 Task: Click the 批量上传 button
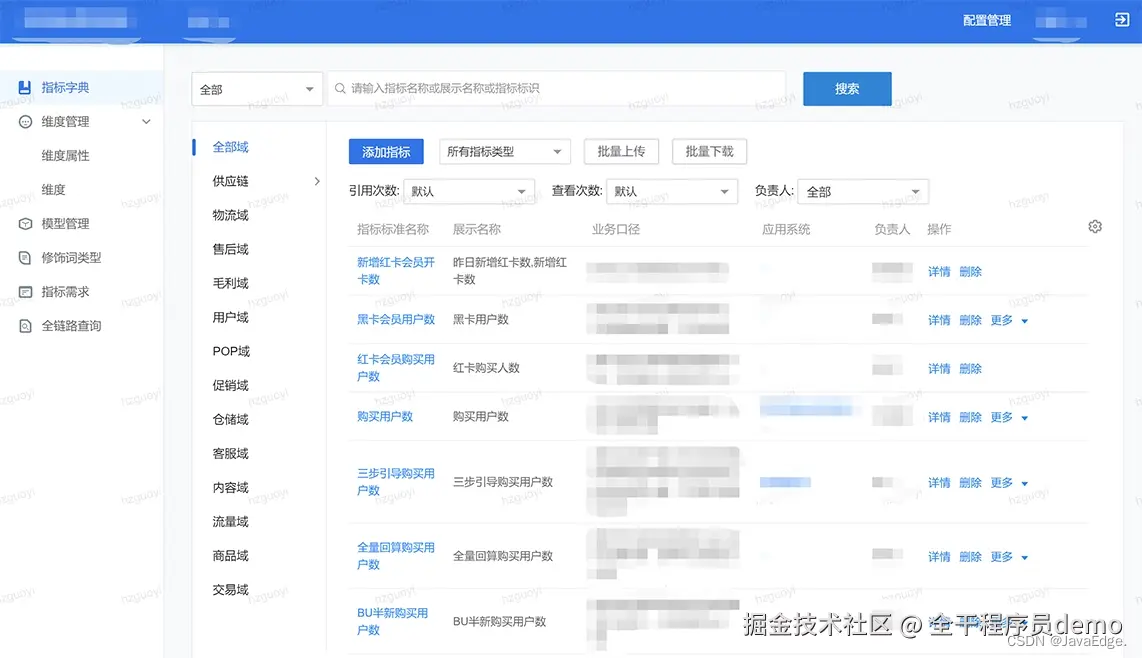621,152
